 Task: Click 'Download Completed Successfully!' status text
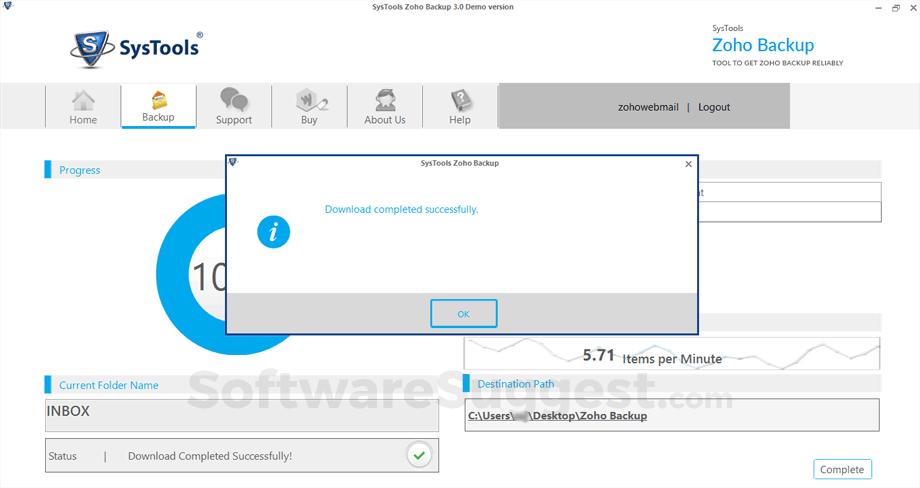pos(210,456)
